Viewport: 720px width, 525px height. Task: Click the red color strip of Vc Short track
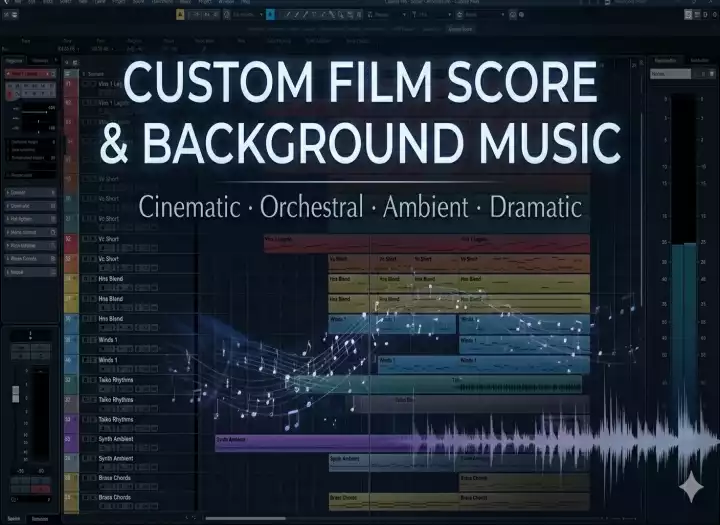pos(71,243)
